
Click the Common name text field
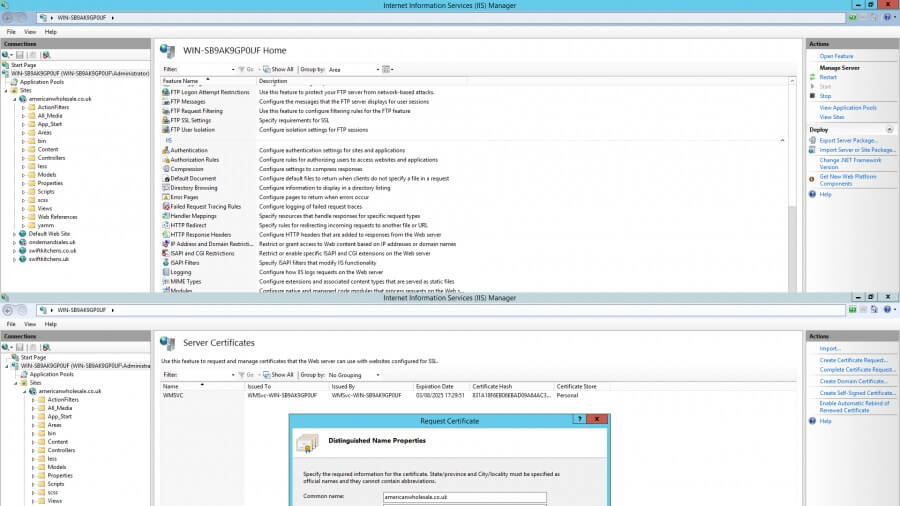[x=464, y=497]
